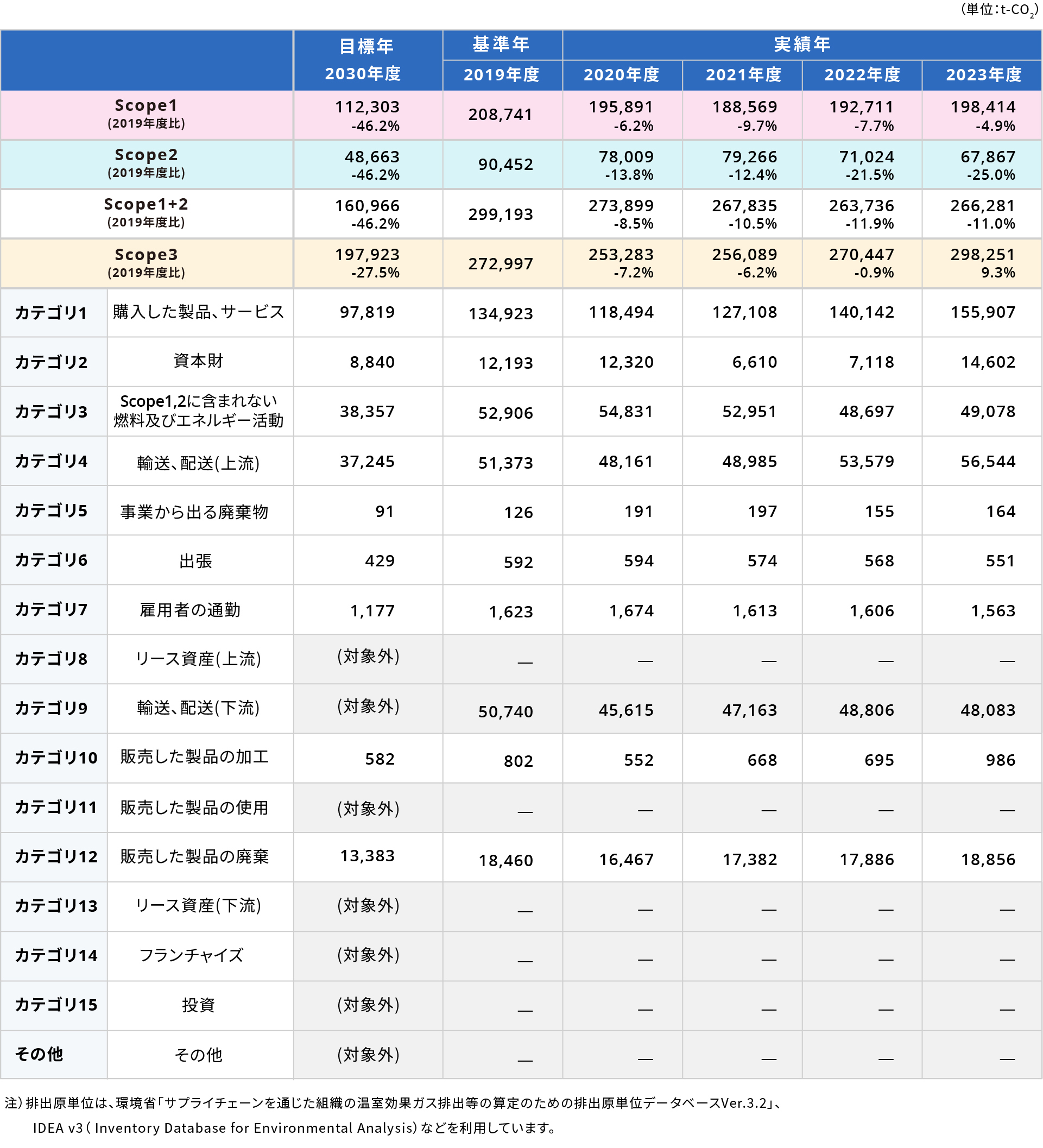This screenshot has height=1148, width=1043.
Task: Select カテゴリ4 2023 value 56,544
Action: (x=988, y=462)
